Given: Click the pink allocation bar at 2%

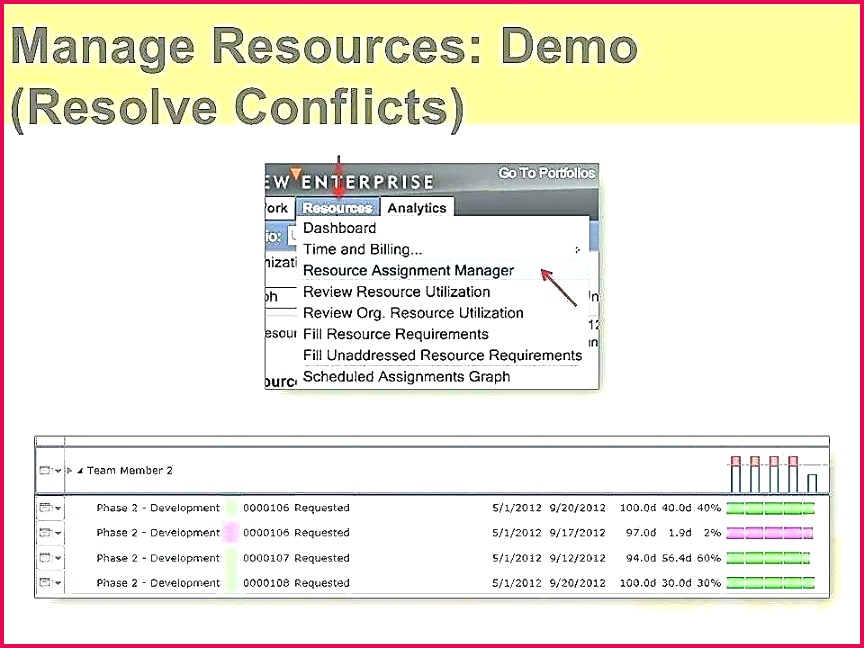Looking at the screenshot, I should click(x=770, y=533).
